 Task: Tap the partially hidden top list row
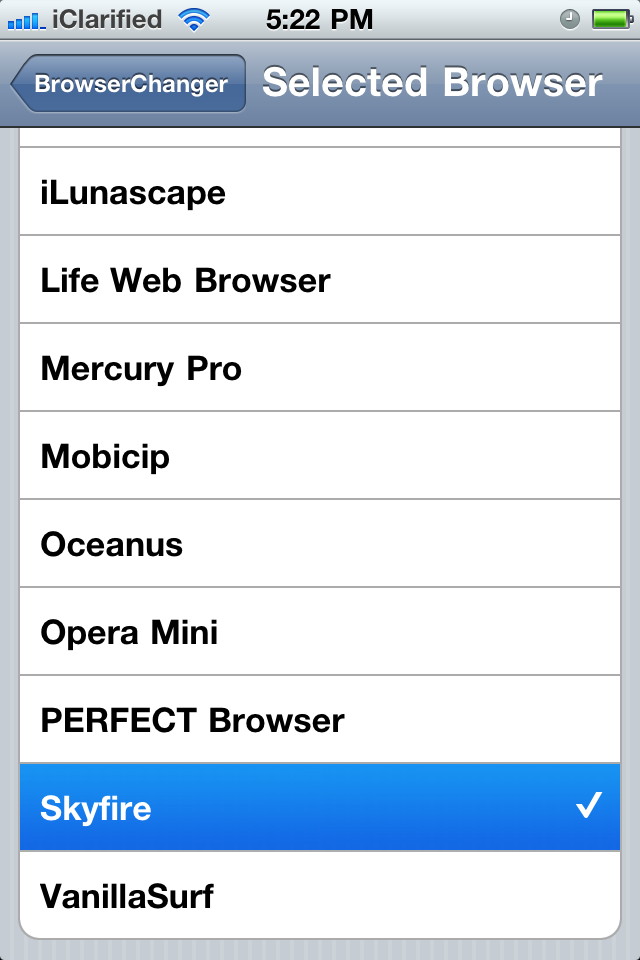(x=320, y=138)
